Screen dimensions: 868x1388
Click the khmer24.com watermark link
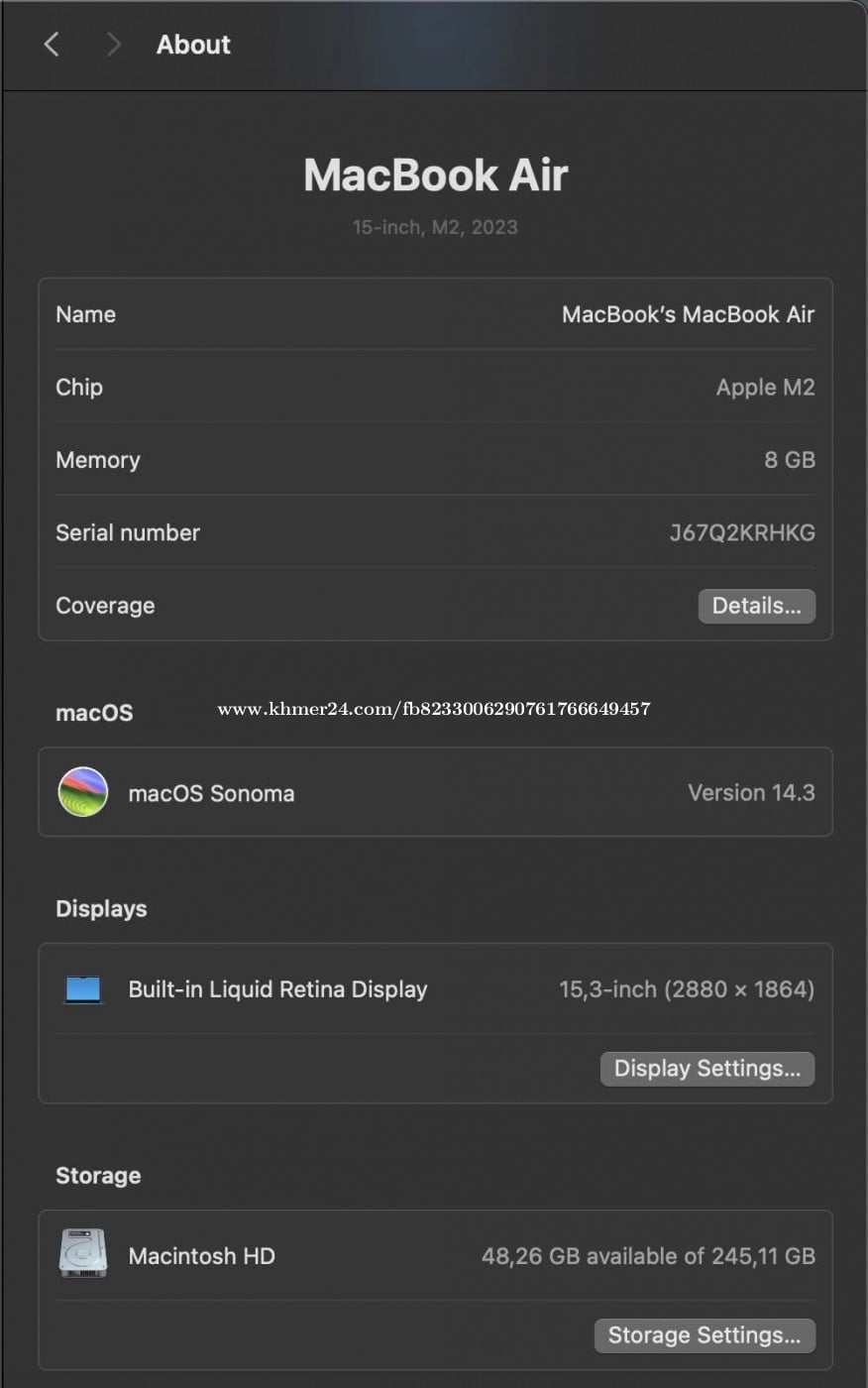[x=434, y=709]
